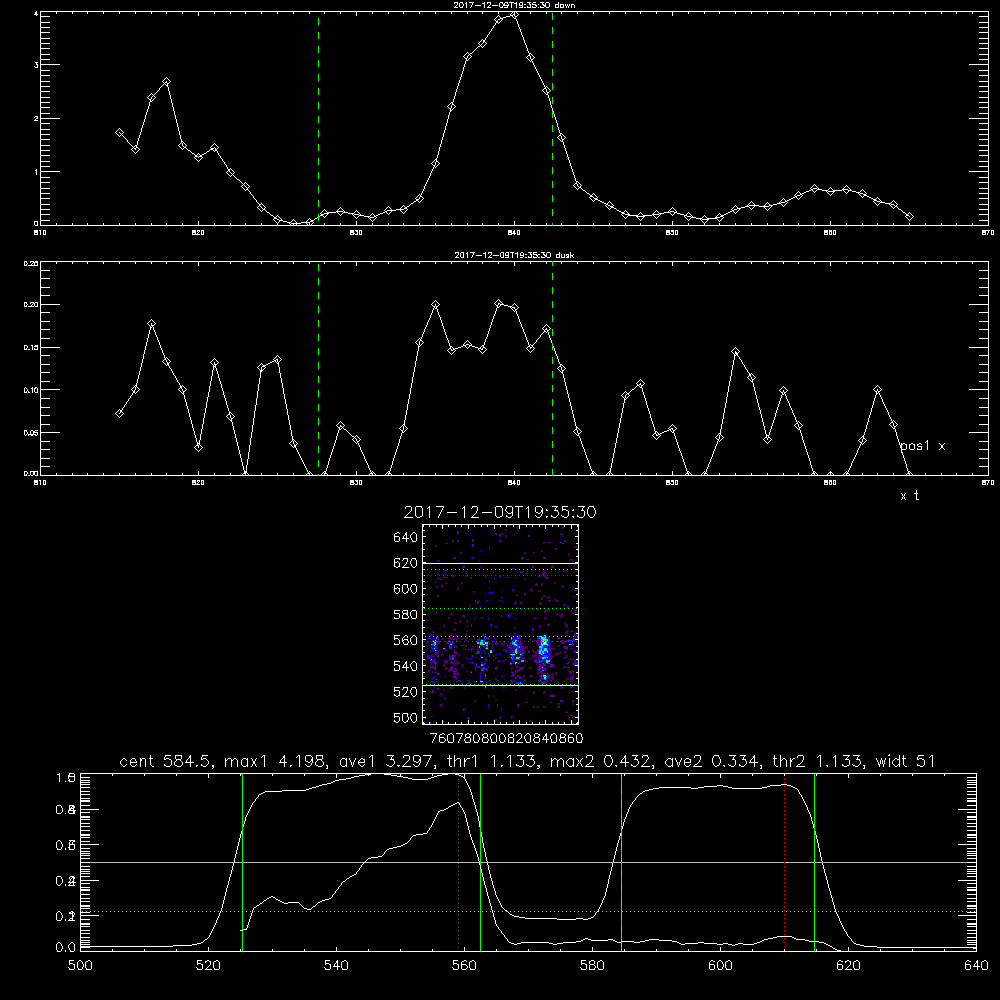
Task: Click the timestamp title above the heatmap
Action: click(x=500, y=512)
